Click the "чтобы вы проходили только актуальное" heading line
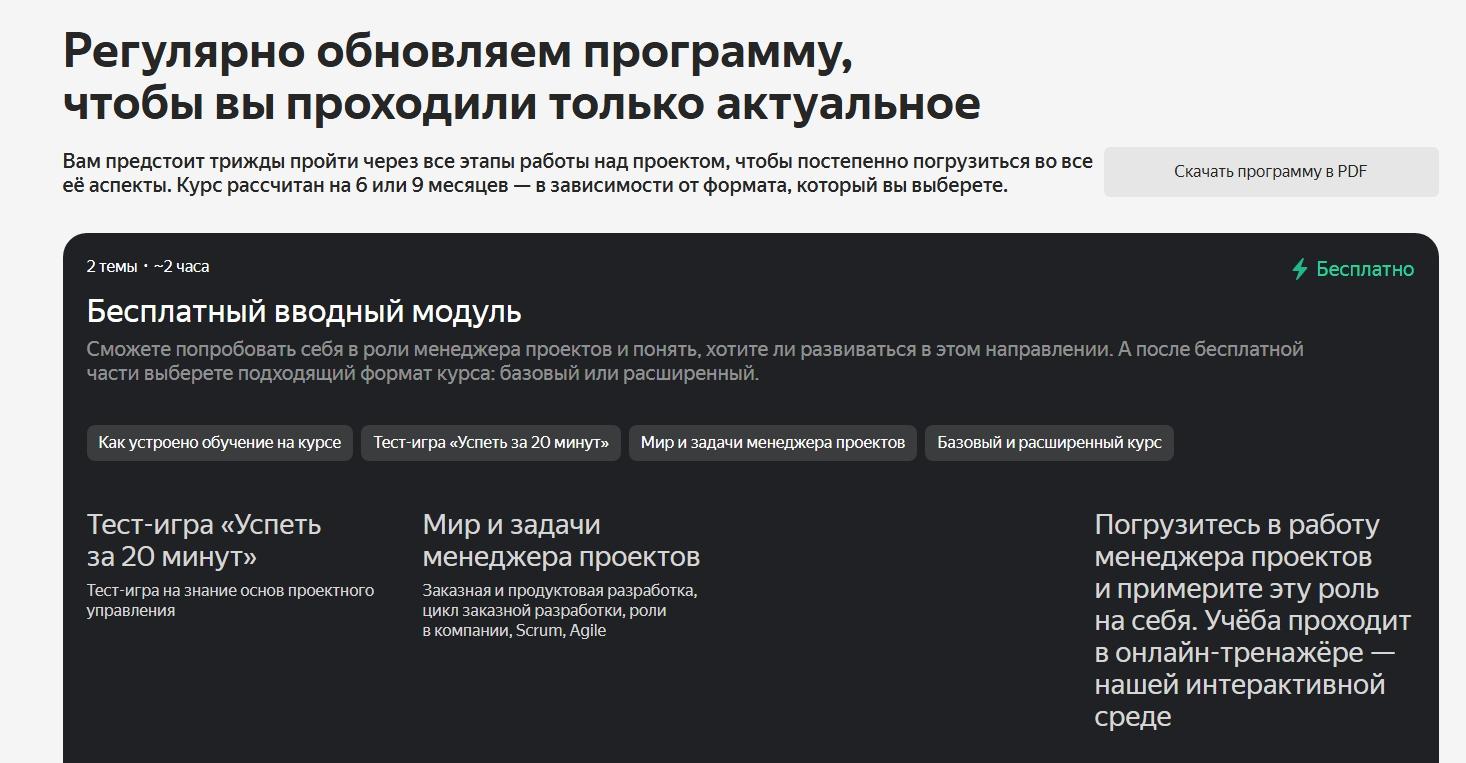 (521, 104)
